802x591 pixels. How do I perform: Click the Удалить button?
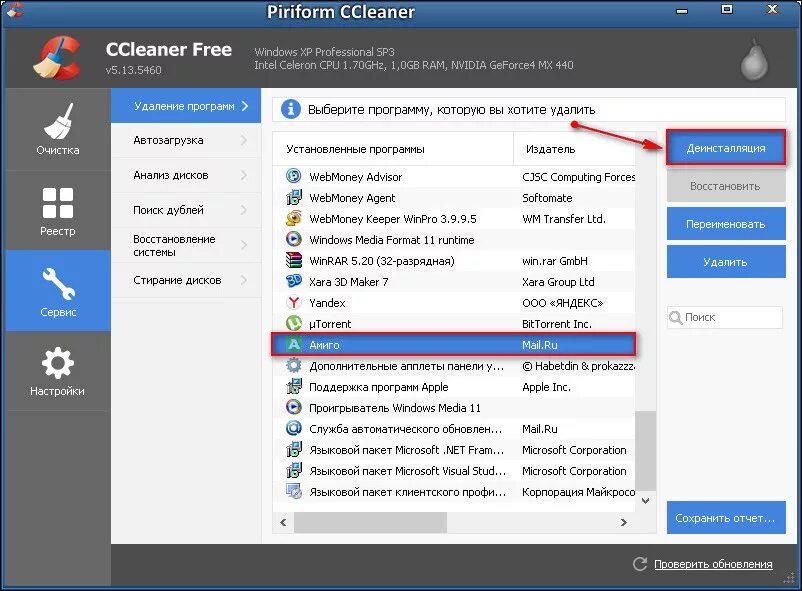pos(726,261)
